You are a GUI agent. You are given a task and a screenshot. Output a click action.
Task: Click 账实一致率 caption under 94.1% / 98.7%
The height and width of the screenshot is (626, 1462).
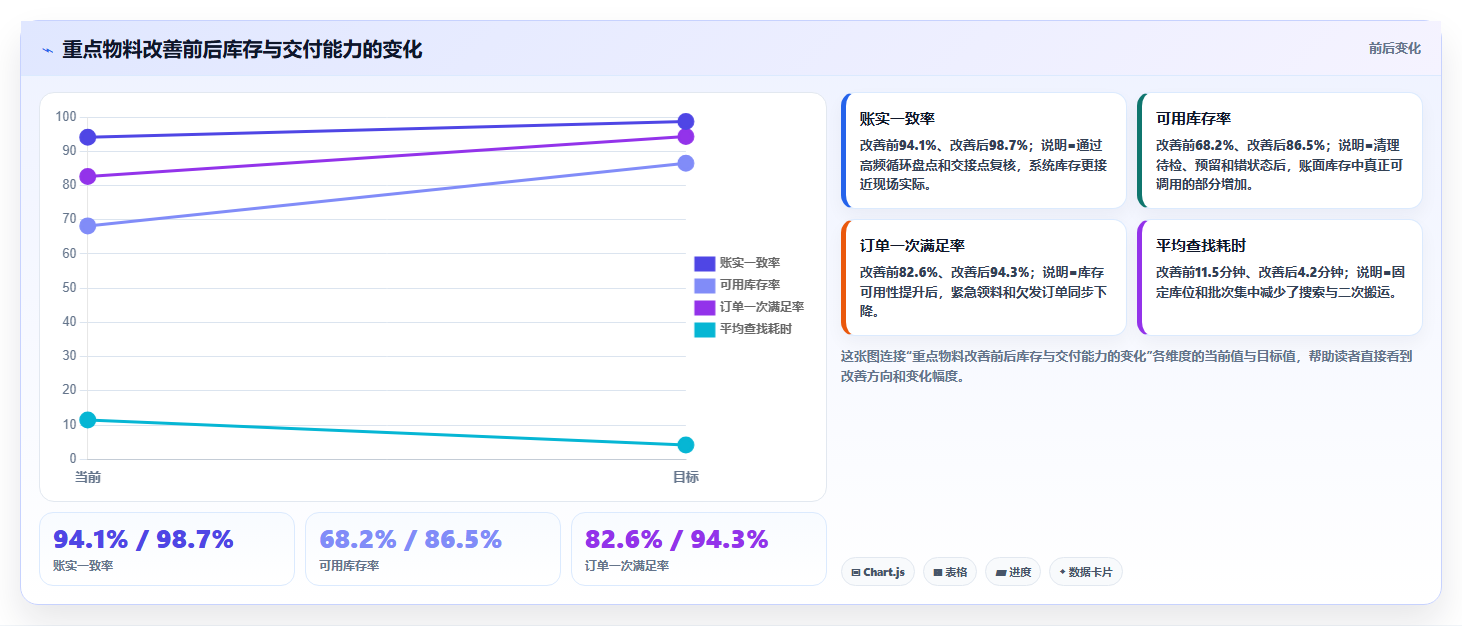pos(83,566)
